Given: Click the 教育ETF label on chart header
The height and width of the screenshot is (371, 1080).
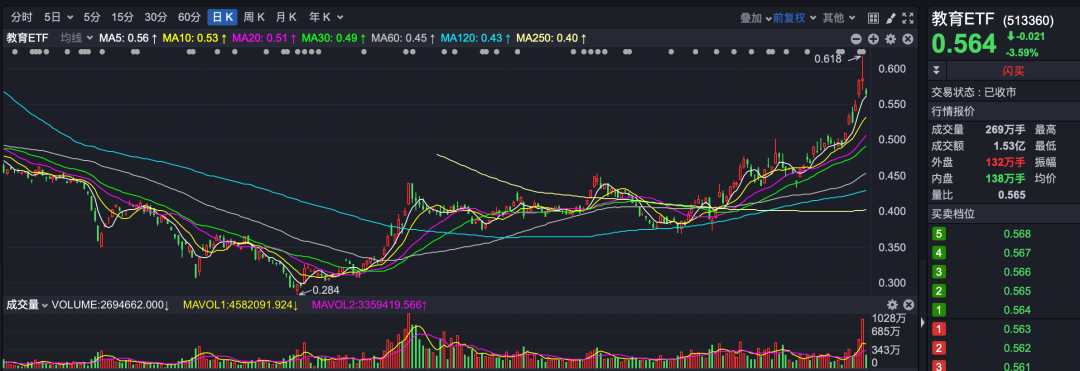Looking at the screenshot, I should [28, 39].
